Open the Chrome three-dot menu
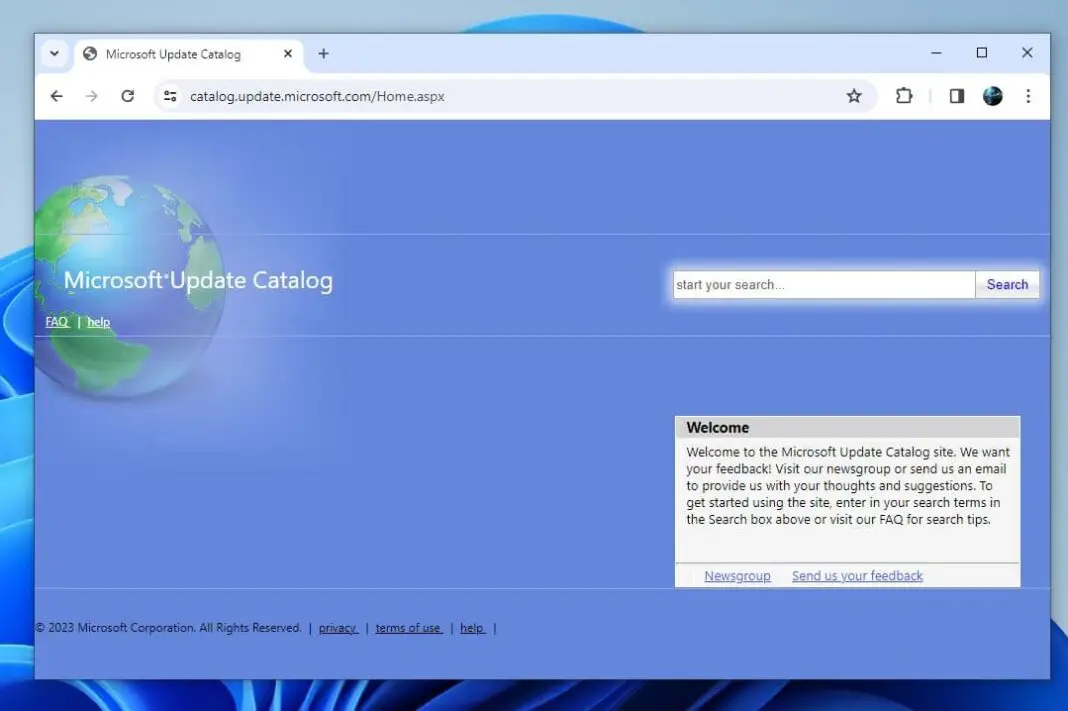 pyautogui.click(x=1029, y=96)
